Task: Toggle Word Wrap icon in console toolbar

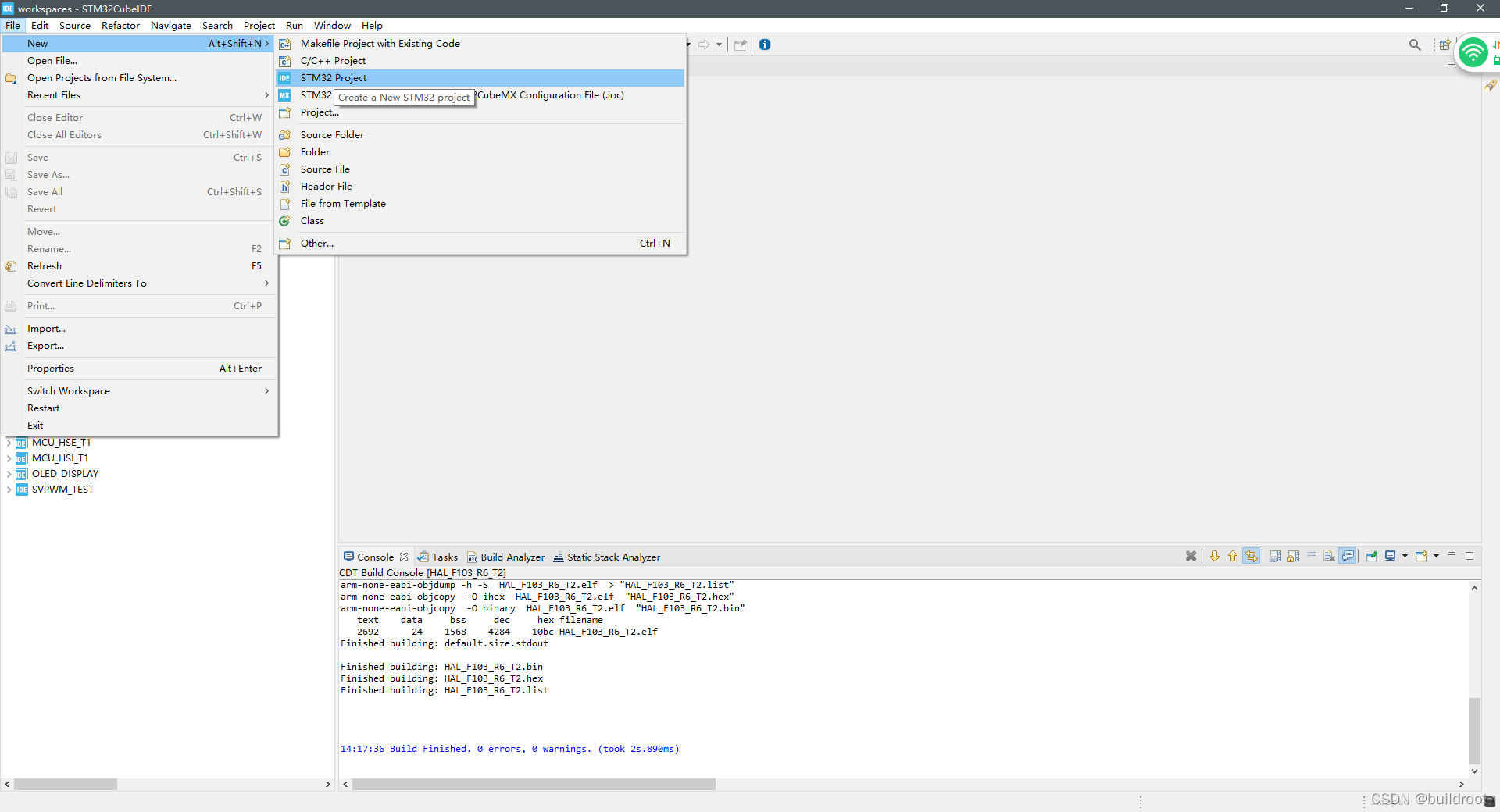Action: point(1311,555)
